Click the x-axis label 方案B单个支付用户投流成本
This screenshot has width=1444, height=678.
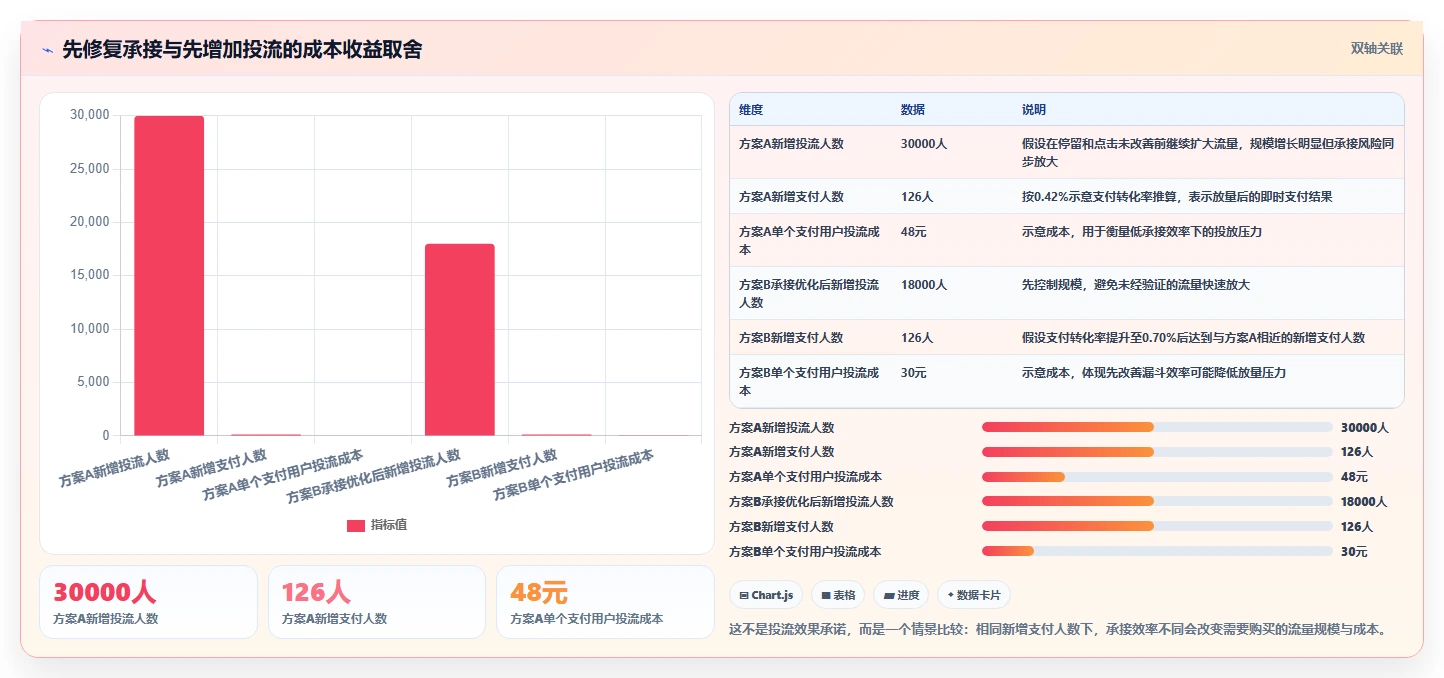tap(574, 474)
